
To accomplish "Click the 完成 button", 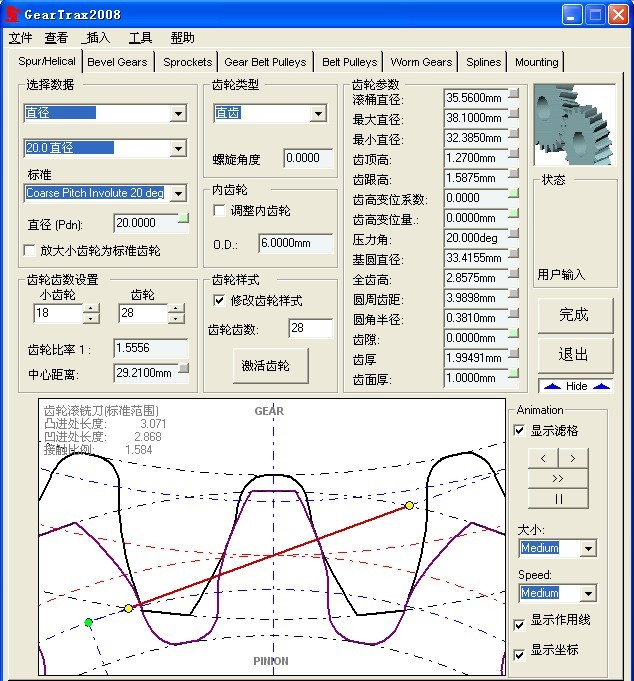I will click(575, 315).
